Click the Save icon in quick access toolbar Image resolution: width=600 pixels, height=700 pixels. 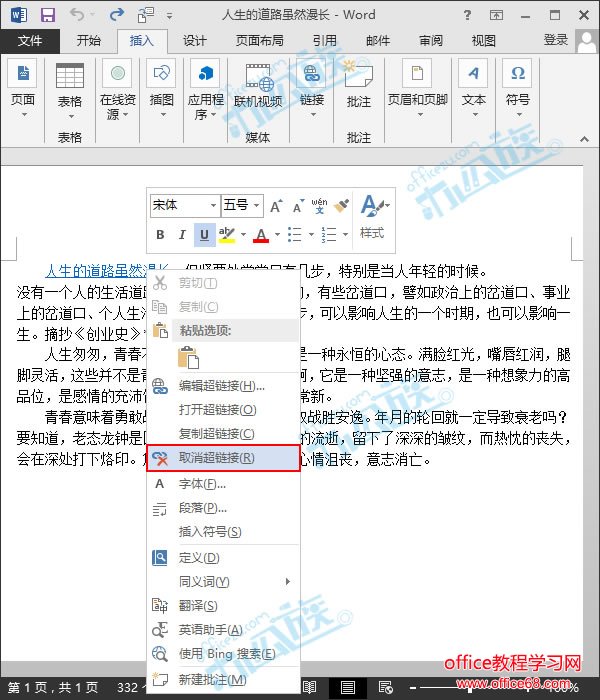[x=48, y=15]
